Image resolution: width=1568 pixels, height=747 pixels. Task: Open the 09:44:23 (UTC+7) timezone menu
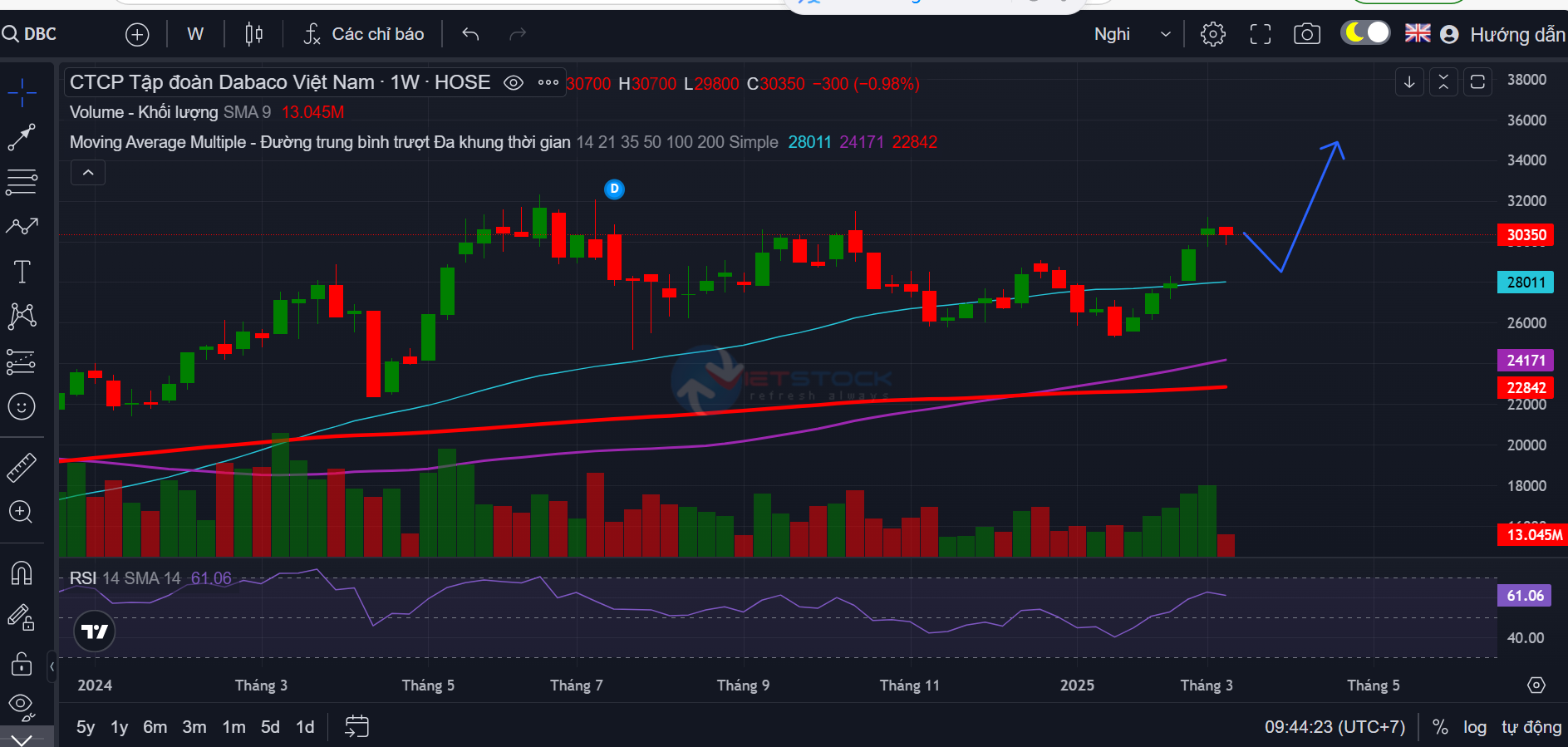pyautogui.click(x=1335, y=727)
